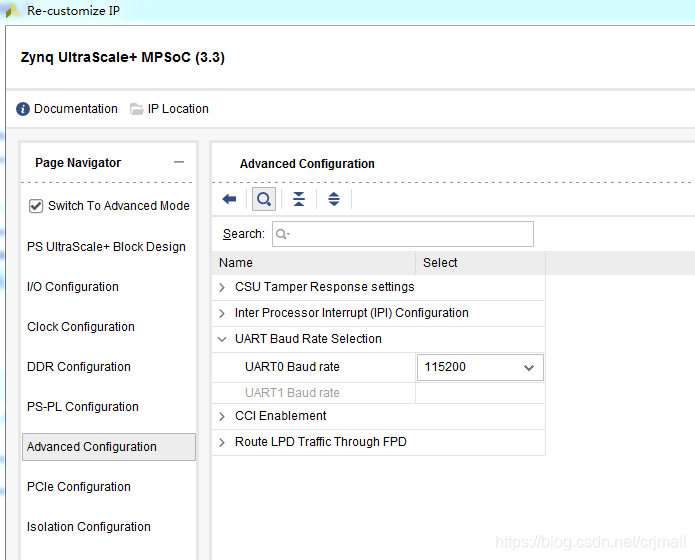Open Isolation Configuration page
Viewport: 695px width, 560px height.
click(x=89, y=527)
